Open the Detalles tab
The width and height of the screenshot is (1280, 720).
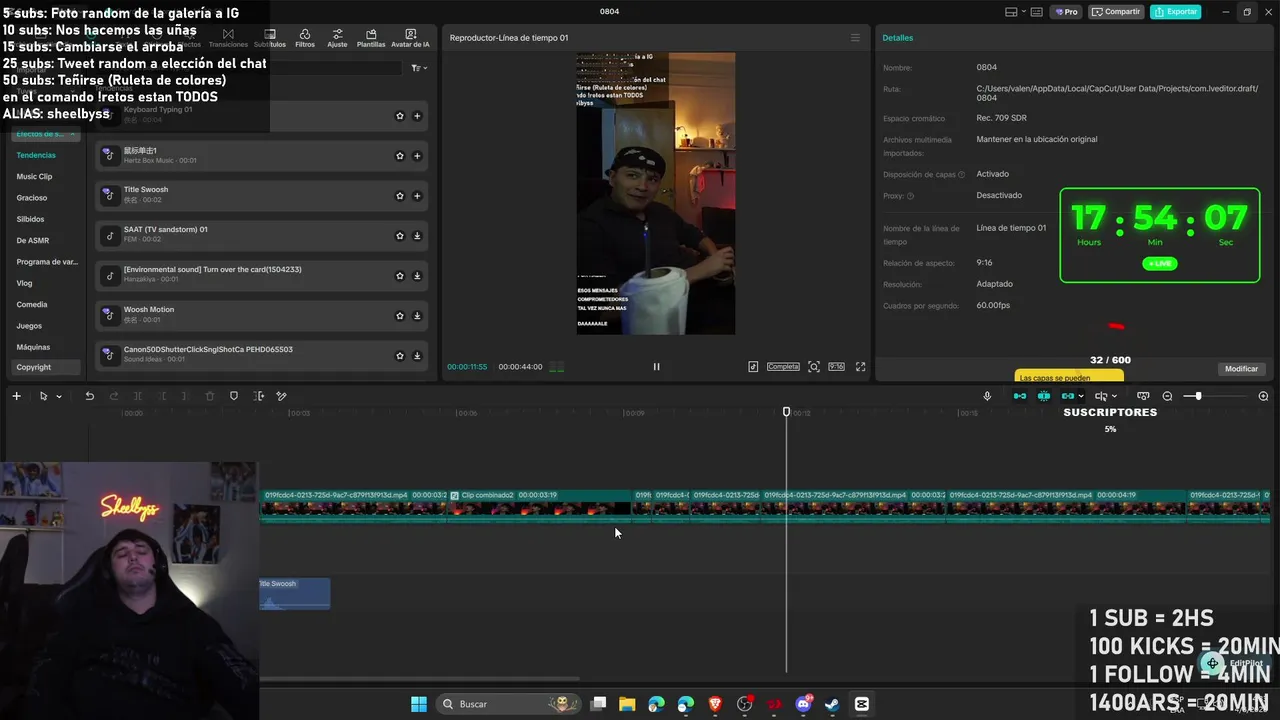tap(898, 38)
